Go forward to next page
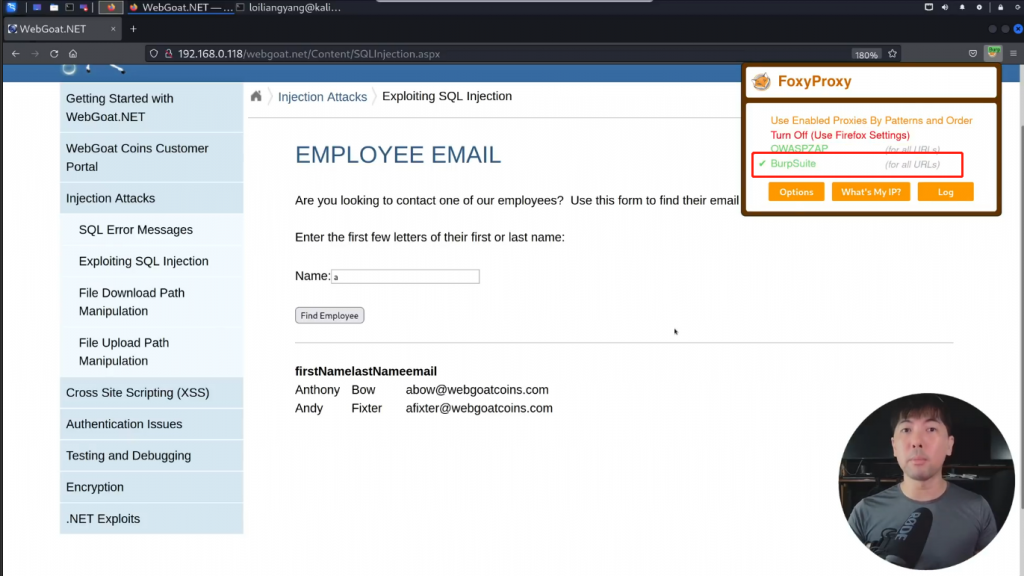Image resolution: width=1024 pixels, height=576 pixels. (x=35, y=54)
